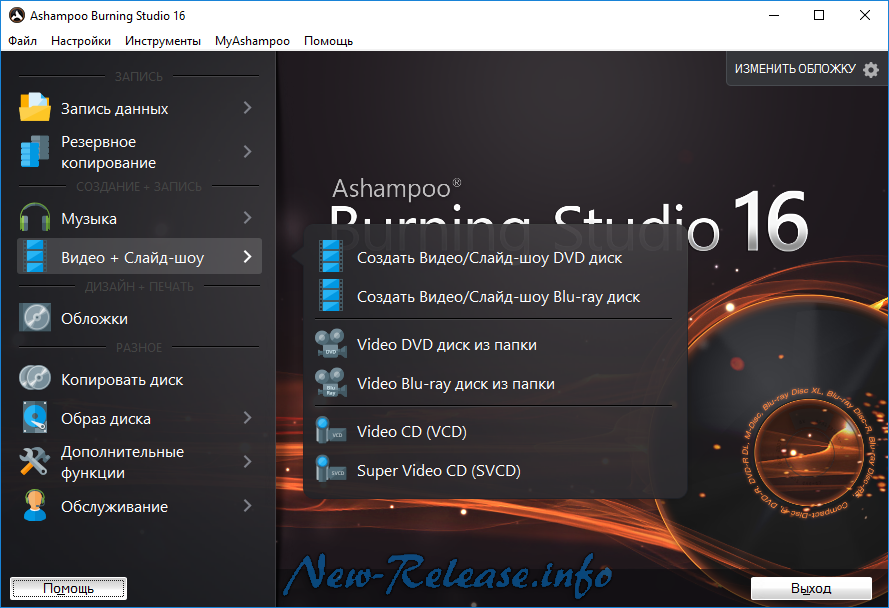889x608 pixels.
Task: Open the Помощь menu in the menu bar
Action: click(328, 41)
